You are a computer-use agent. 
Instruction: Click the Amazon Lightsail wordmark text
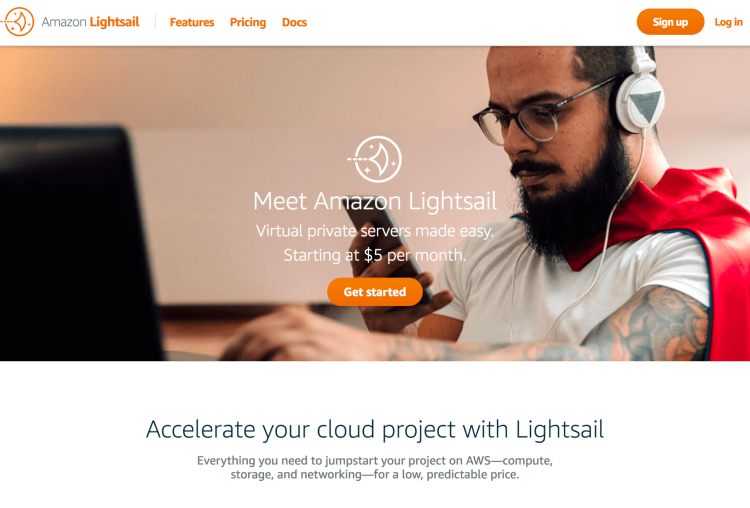(x=90, y=22)
